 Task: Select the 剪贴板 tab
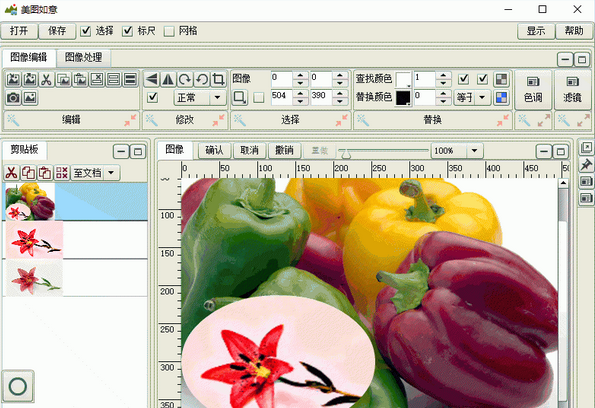(x=25, y=150)
